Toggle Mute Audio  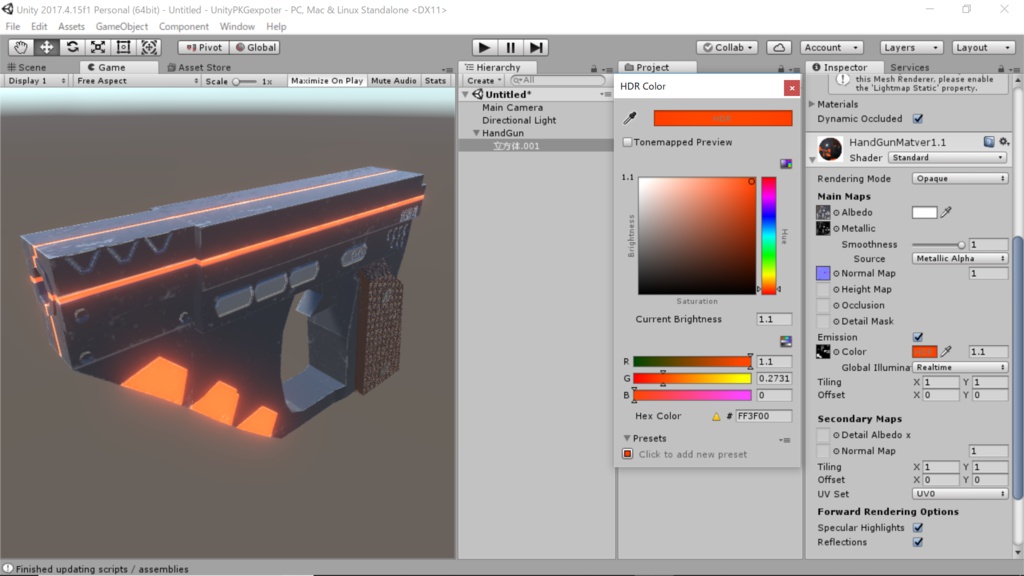[x=393, y=81]
